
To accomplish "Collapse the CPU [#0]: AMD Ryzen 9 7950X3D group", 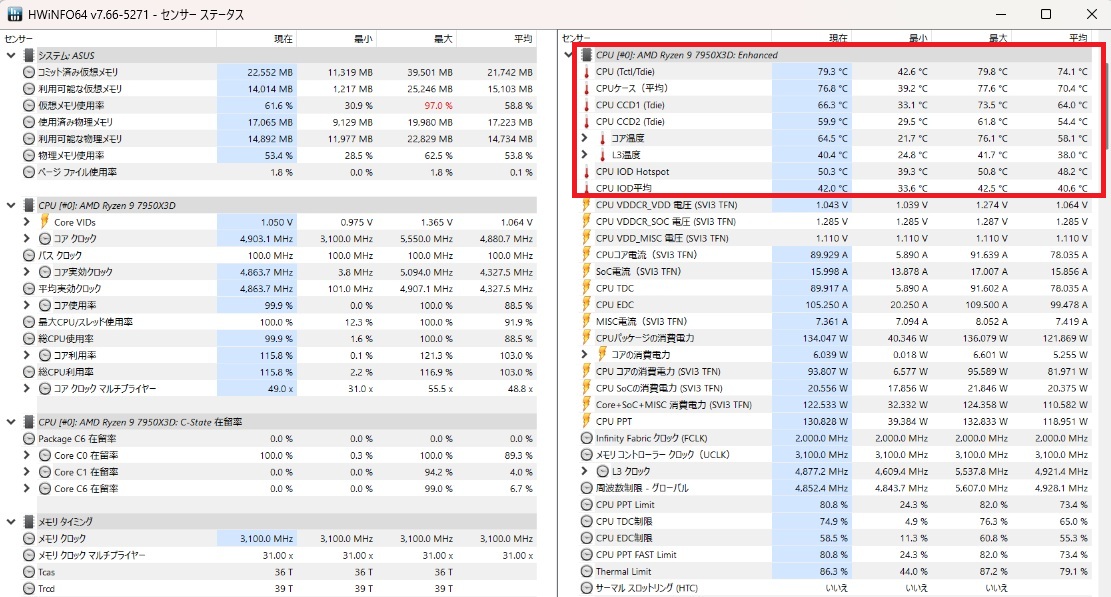I will click(x=11, y=205).
